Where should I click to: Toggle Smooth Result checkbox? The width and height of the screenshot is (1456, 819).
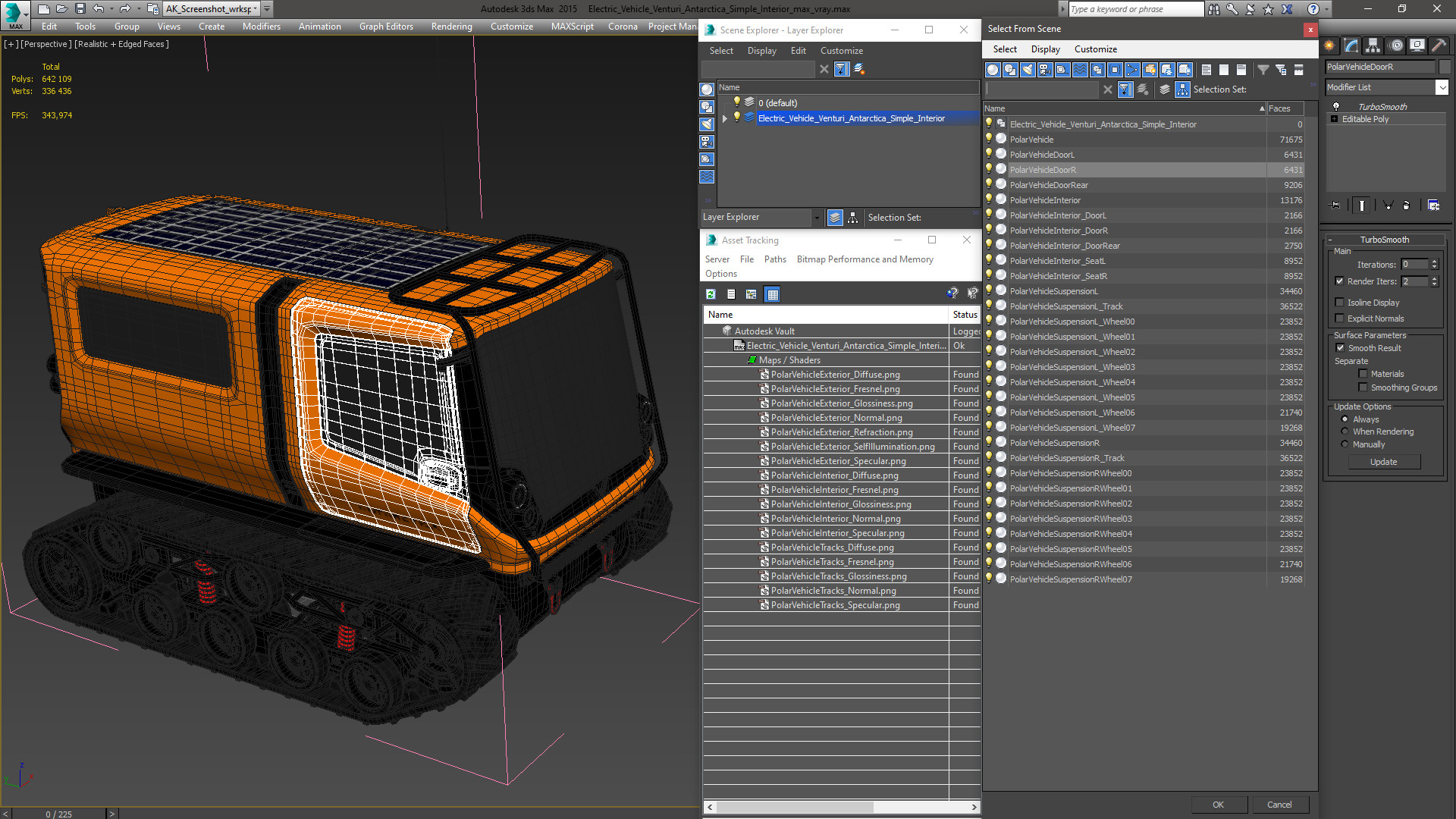click(x=1340, y=348)
